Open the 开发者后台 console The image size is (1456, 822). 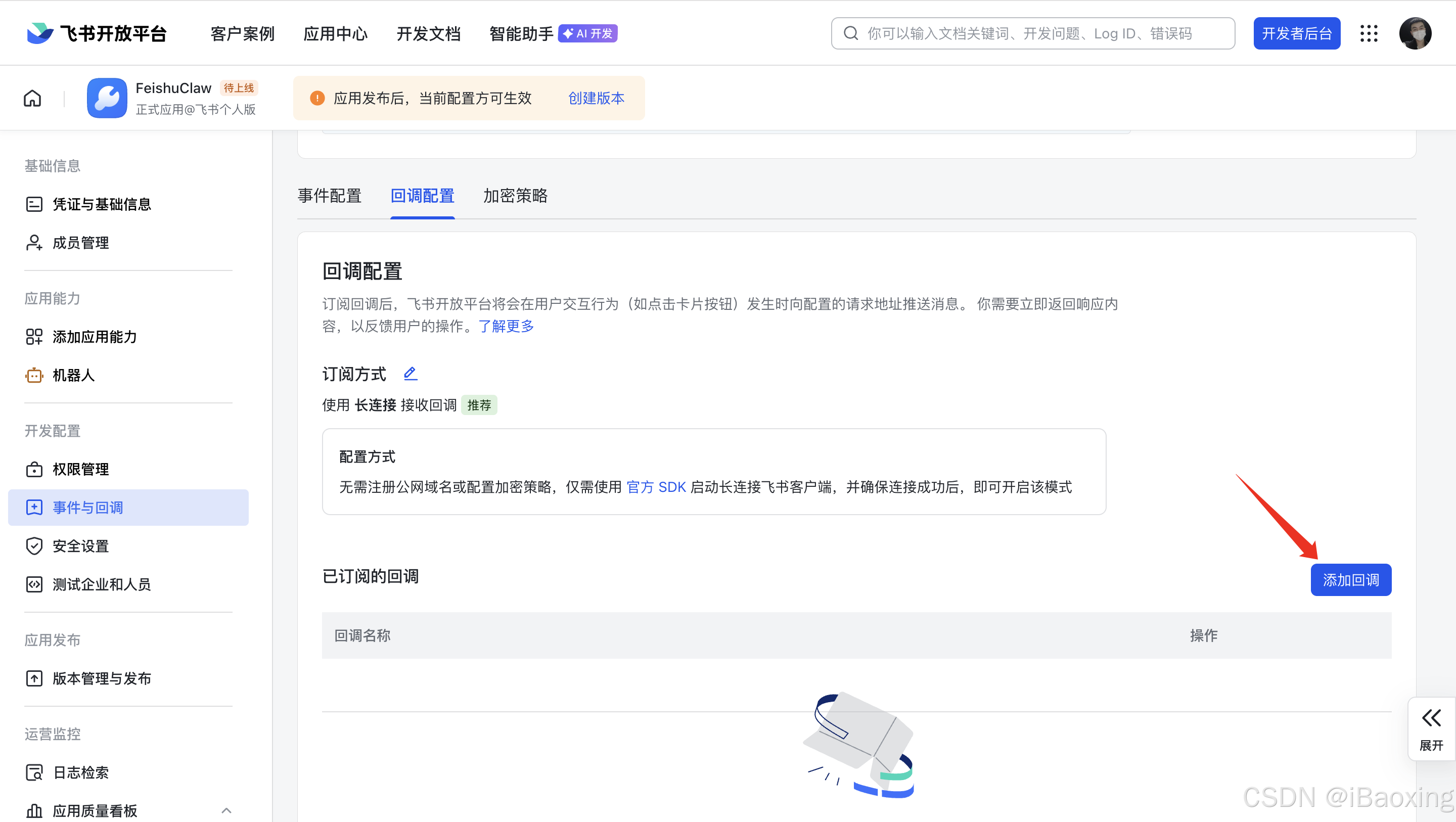[x=1297, y=33]
